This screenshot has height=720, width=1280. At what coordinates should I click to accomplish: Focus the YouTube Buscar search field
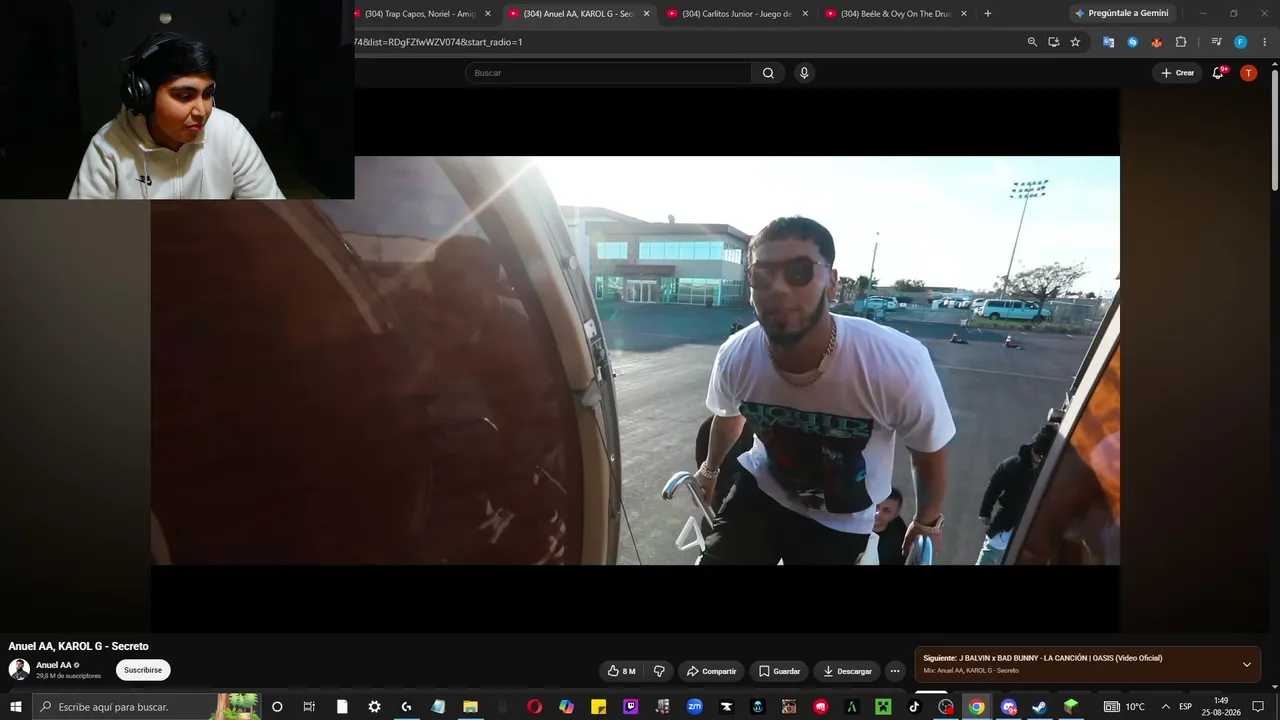point(608,73)
